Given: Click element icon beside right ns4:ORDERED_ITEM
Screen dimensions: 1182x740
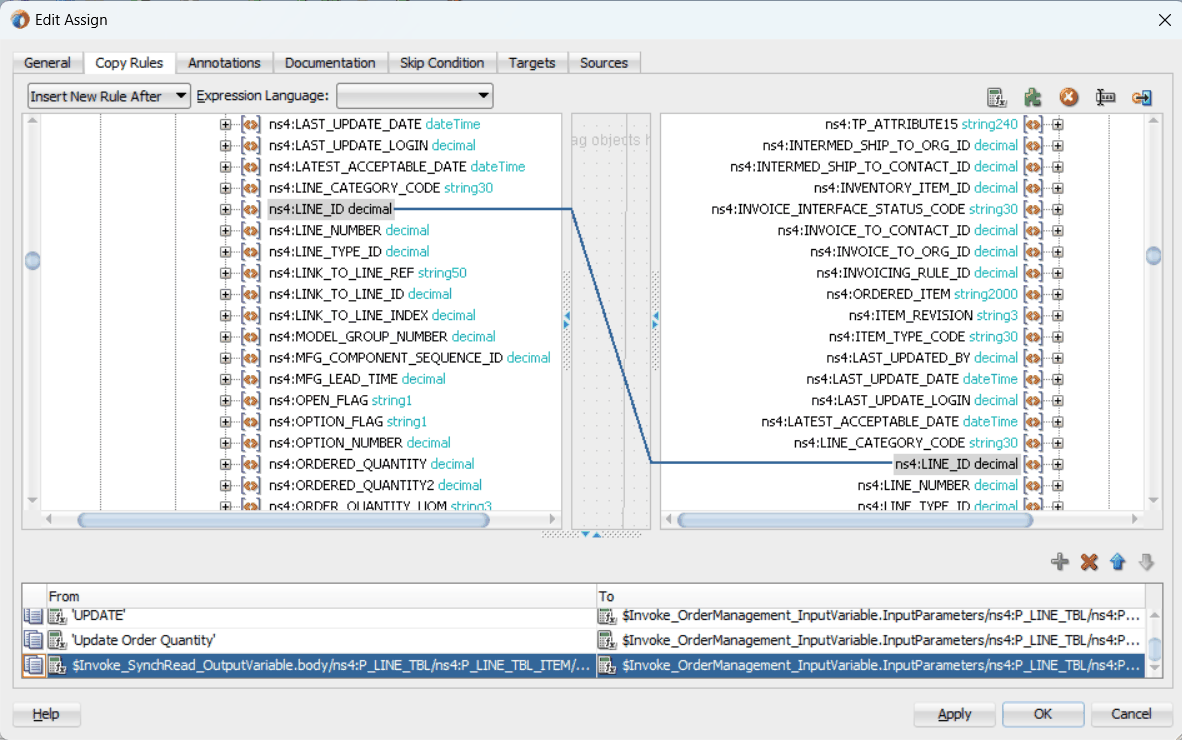Looking at the screenshot, I should coord(1033,294).
